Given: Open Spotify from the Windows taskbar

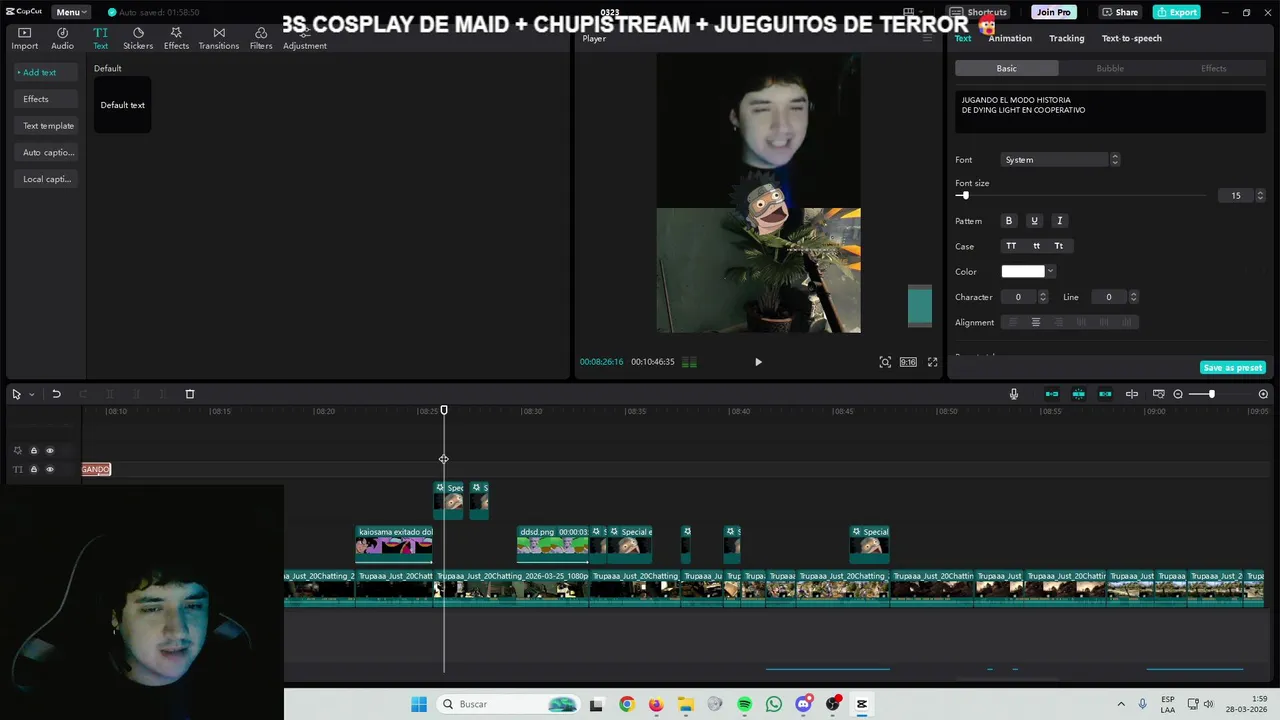Looking at the screenshot, I should pos(744,704).
